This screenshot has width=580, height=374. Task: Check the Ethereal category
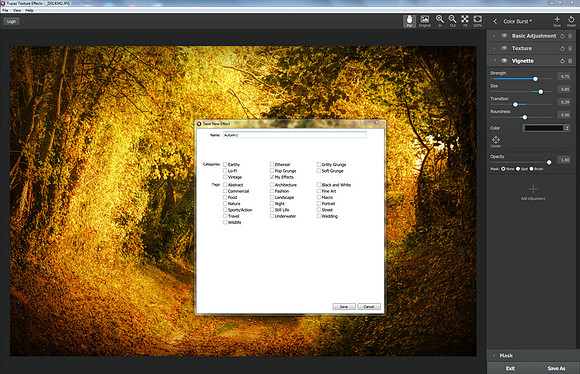pos(272,164)
